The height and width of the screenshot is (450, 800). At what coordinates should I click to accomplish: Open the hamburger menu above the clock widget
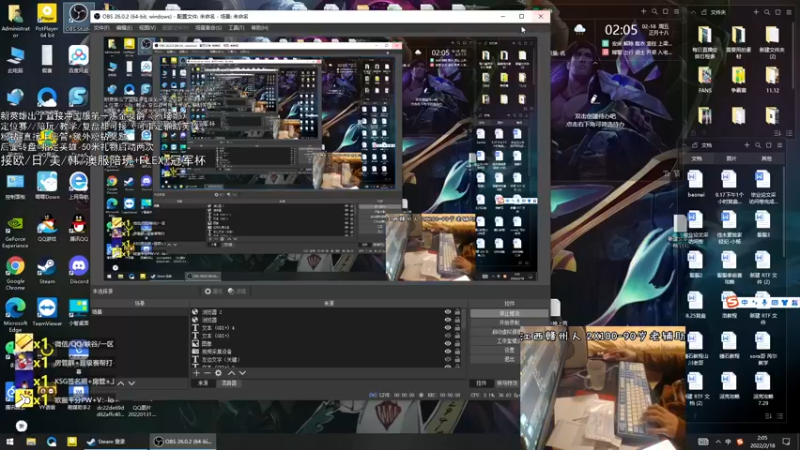[677, 11]
